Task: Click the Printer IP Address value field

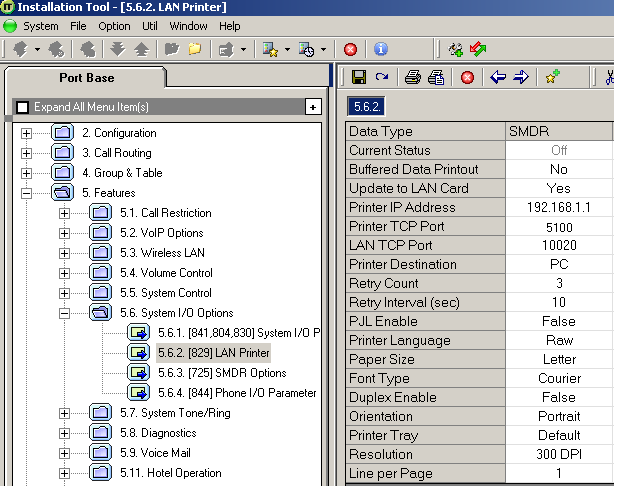Action: [x=559, y=208]
